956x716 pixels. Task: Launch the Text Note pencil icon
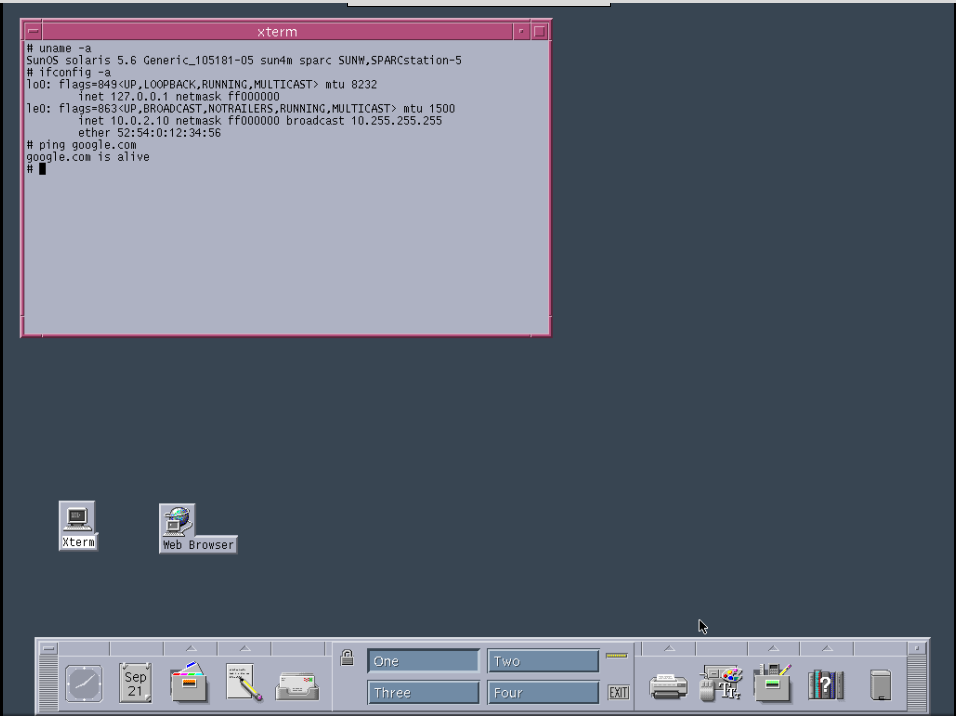click(244, 682)
